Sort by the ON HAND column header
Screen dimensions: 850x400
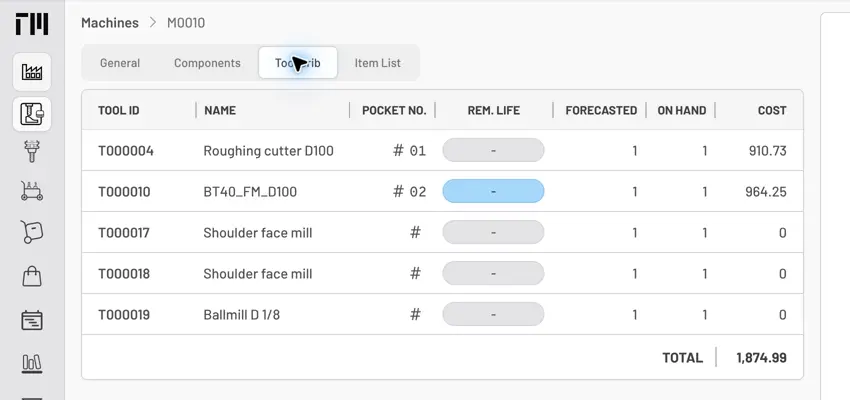point(681,111)
